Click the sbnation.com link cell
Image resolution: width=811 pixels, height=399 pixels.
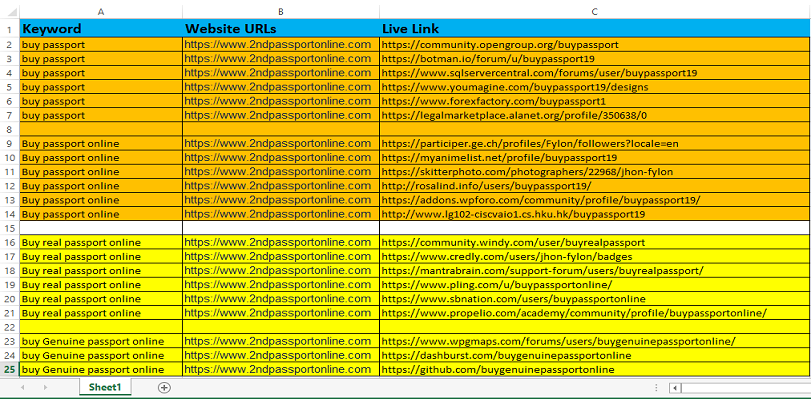pyautogui.click(x=595, y=299)
